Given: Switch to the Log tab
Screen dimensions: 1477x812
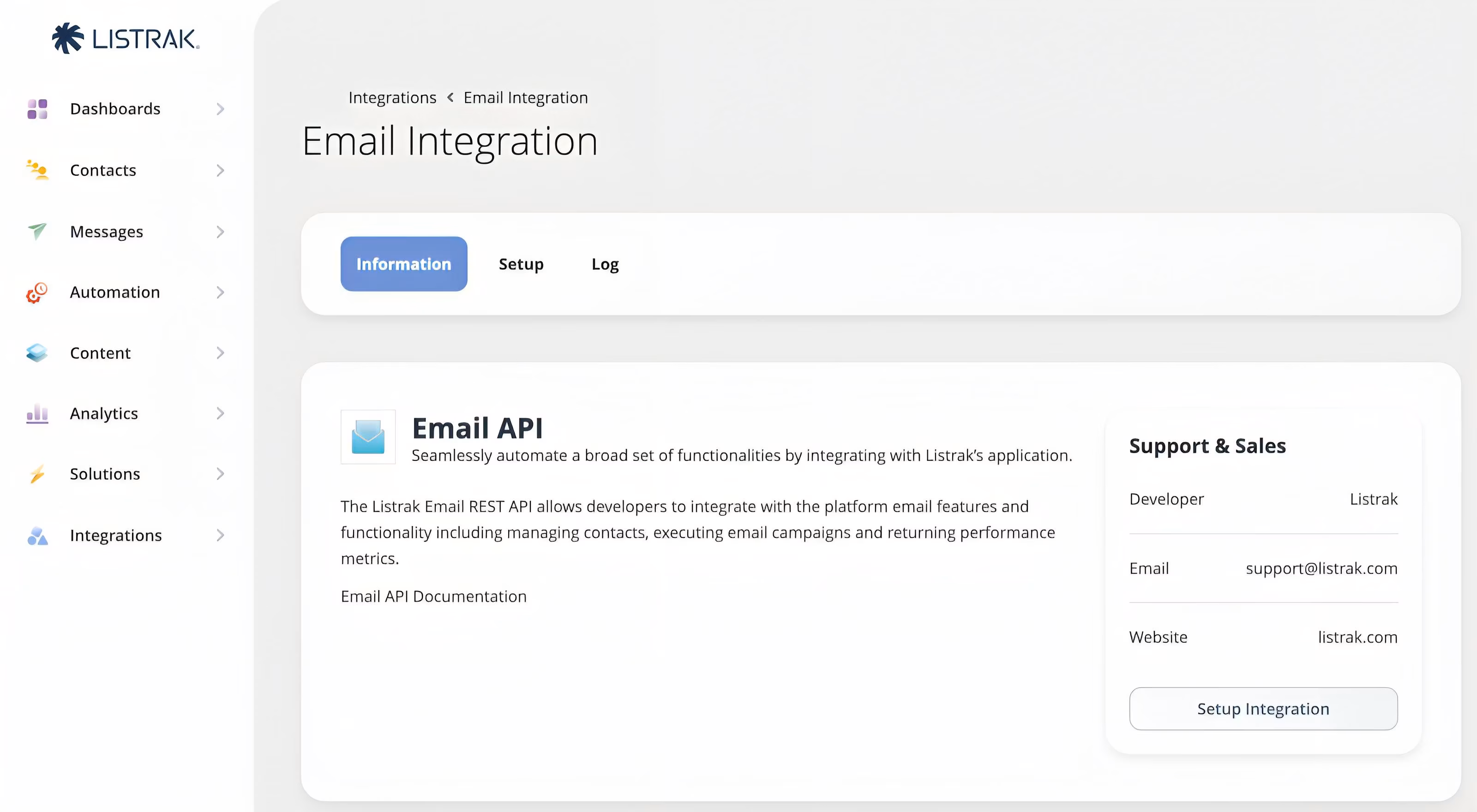Looking at the screenshot, I should click(x=605, y=264).
